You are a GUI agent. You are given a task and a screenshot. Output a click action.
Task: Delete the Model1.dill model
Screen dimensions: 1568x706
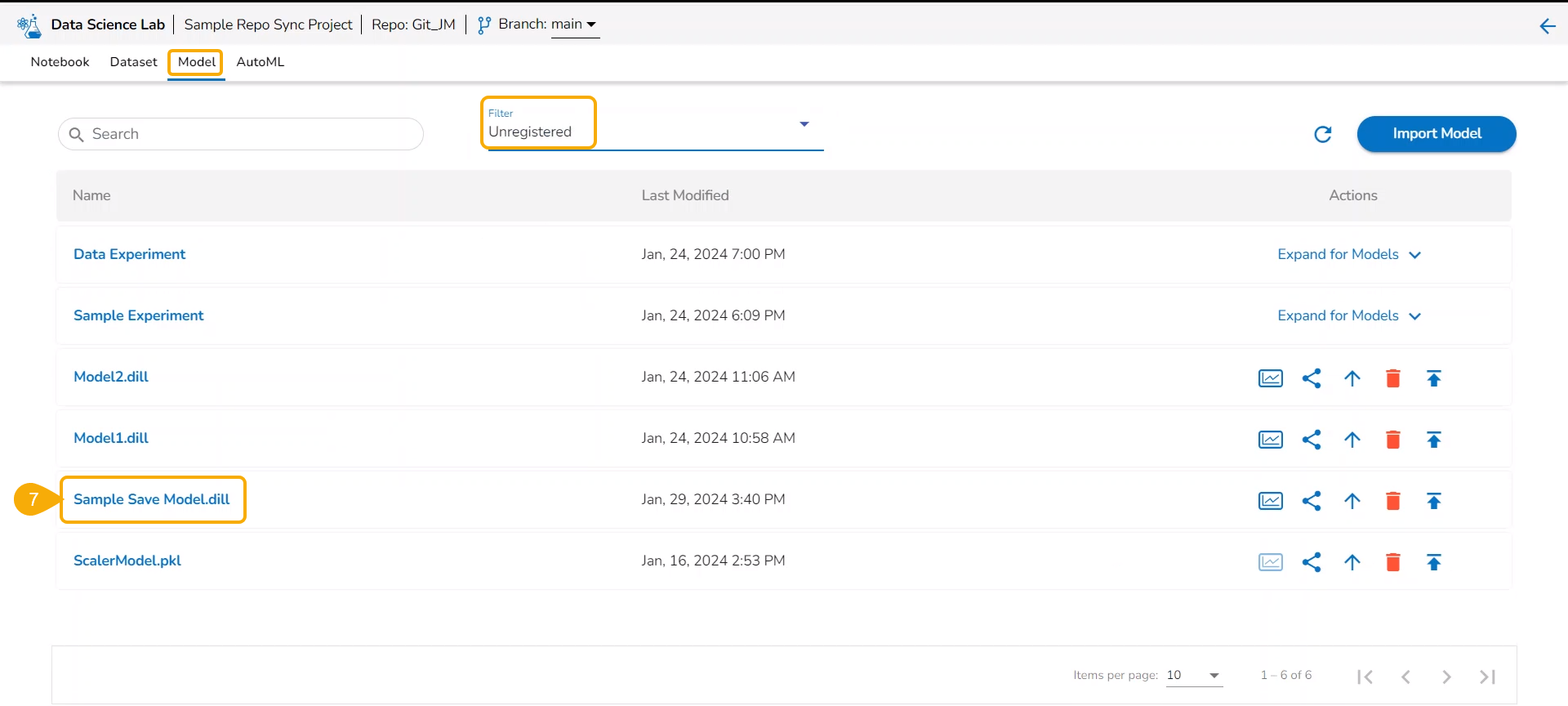[x=1392, y=440]
